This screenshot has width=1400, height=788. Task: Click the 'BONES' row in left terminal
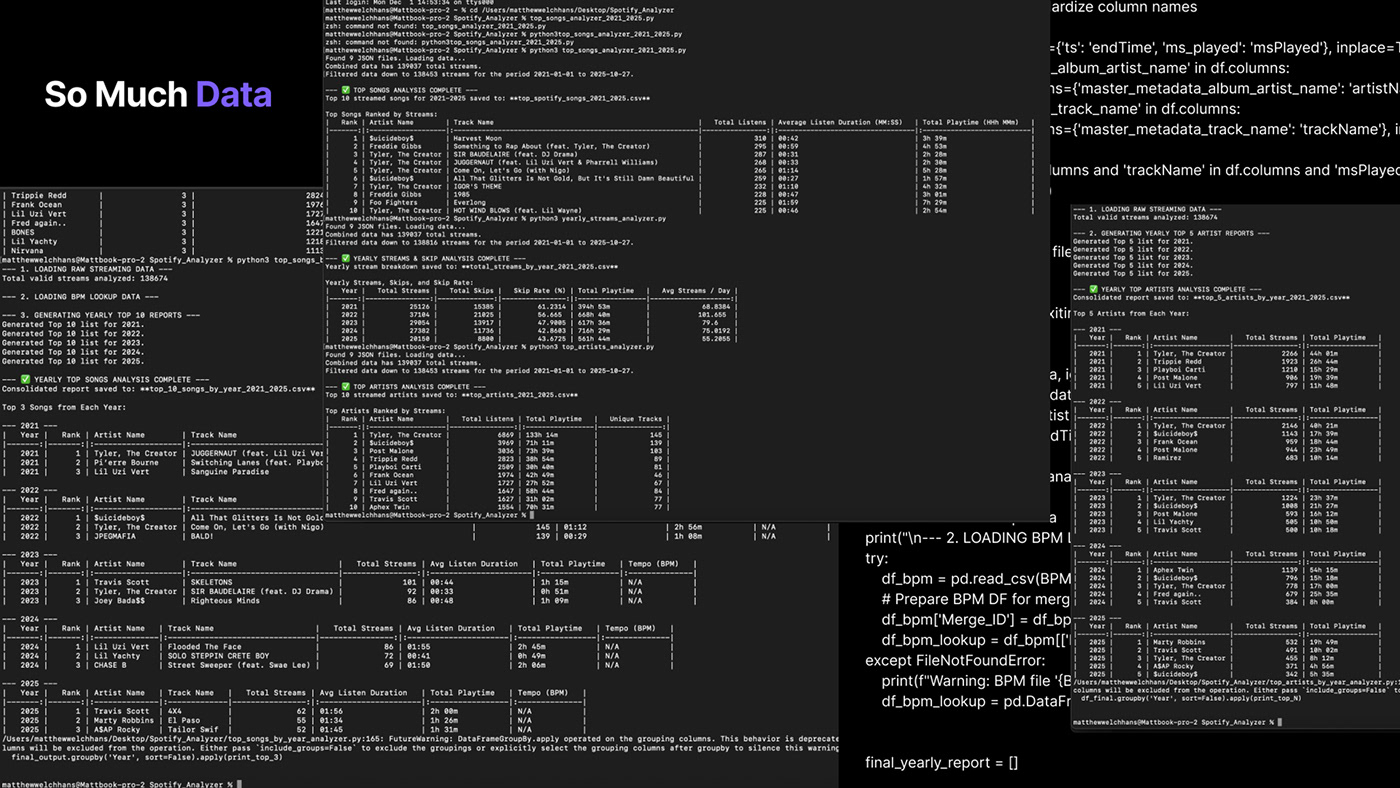[x=162, y=230]
